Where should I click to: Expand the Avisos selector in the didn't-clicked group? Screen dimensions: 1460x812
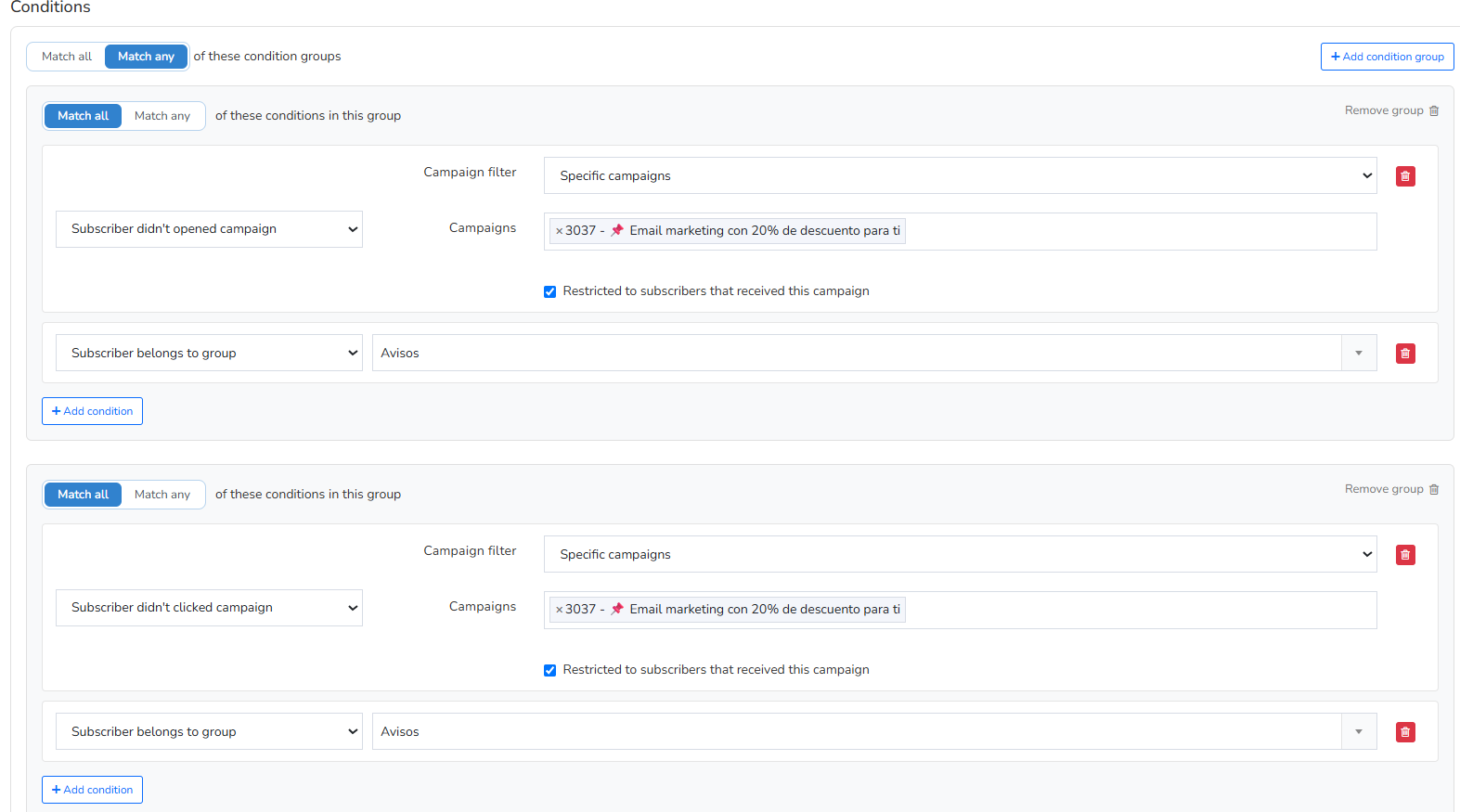pos(1358,731)
